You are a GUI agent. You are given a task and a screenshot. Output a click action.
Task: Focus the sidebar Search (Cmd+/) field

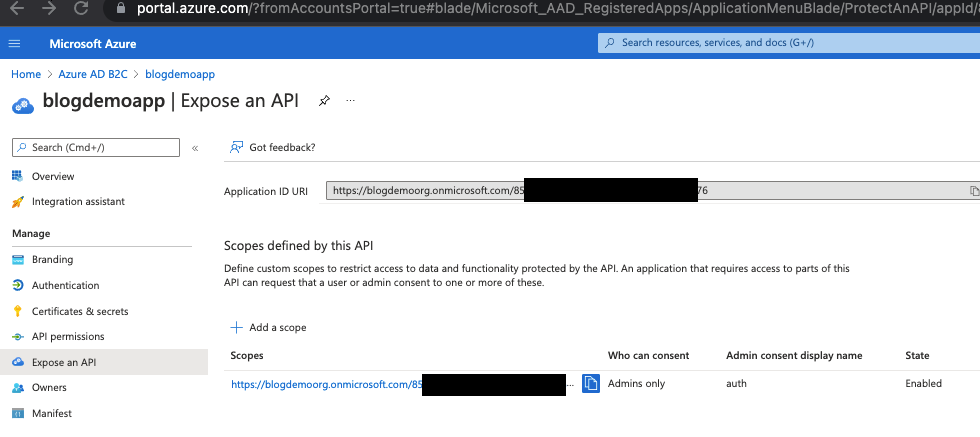point(96,148)
